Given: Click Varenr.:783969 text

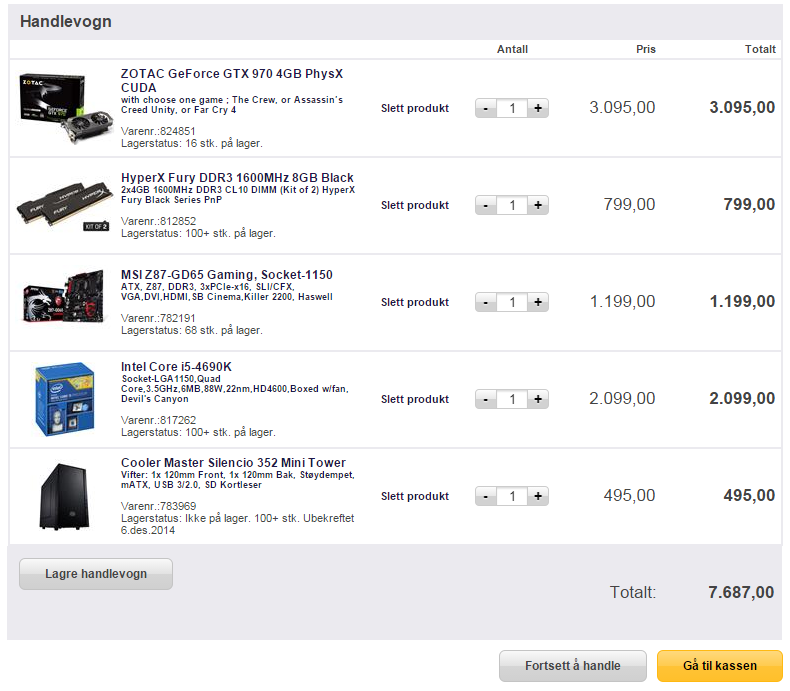Looking at the screenshot, I should [x=158, y=507].
